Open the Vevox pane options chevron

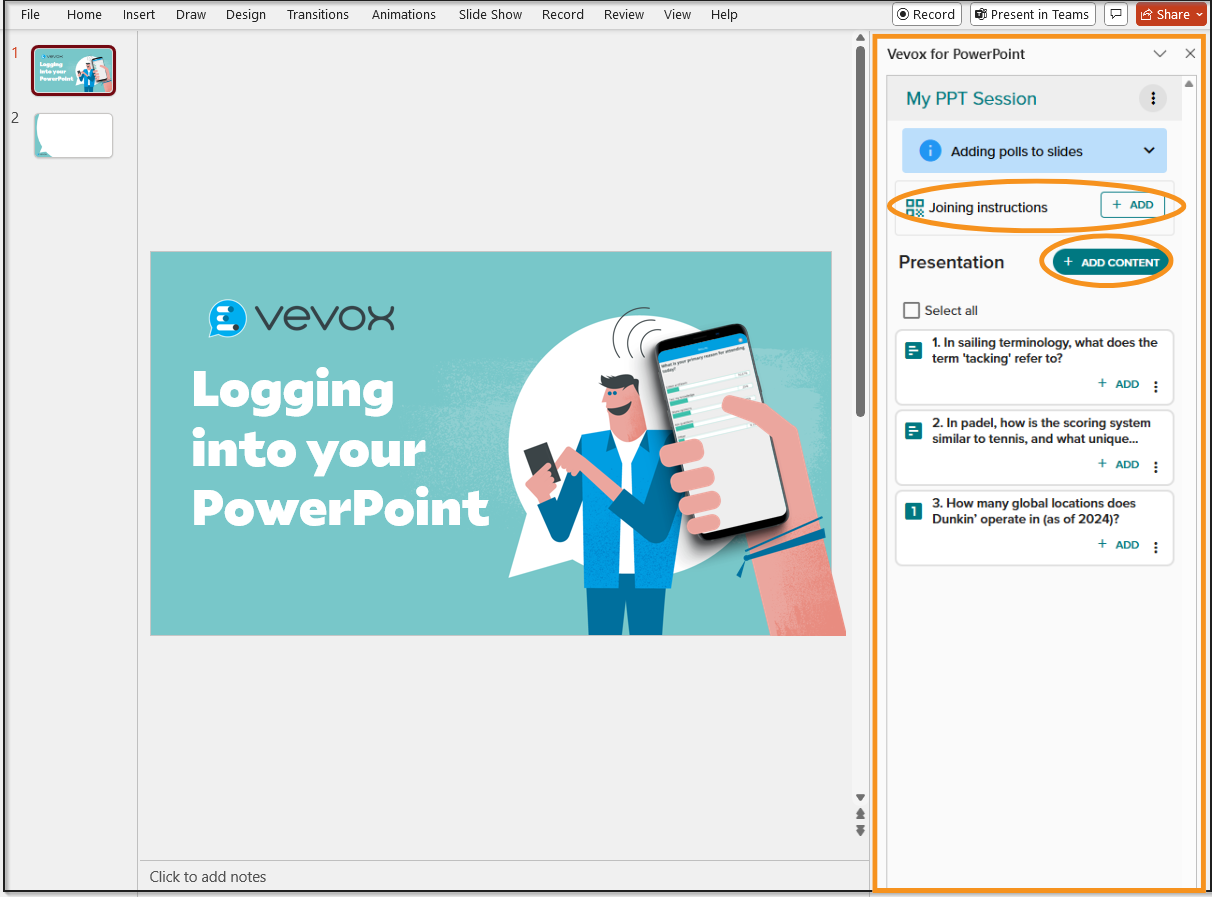[x=1160, y=54]
